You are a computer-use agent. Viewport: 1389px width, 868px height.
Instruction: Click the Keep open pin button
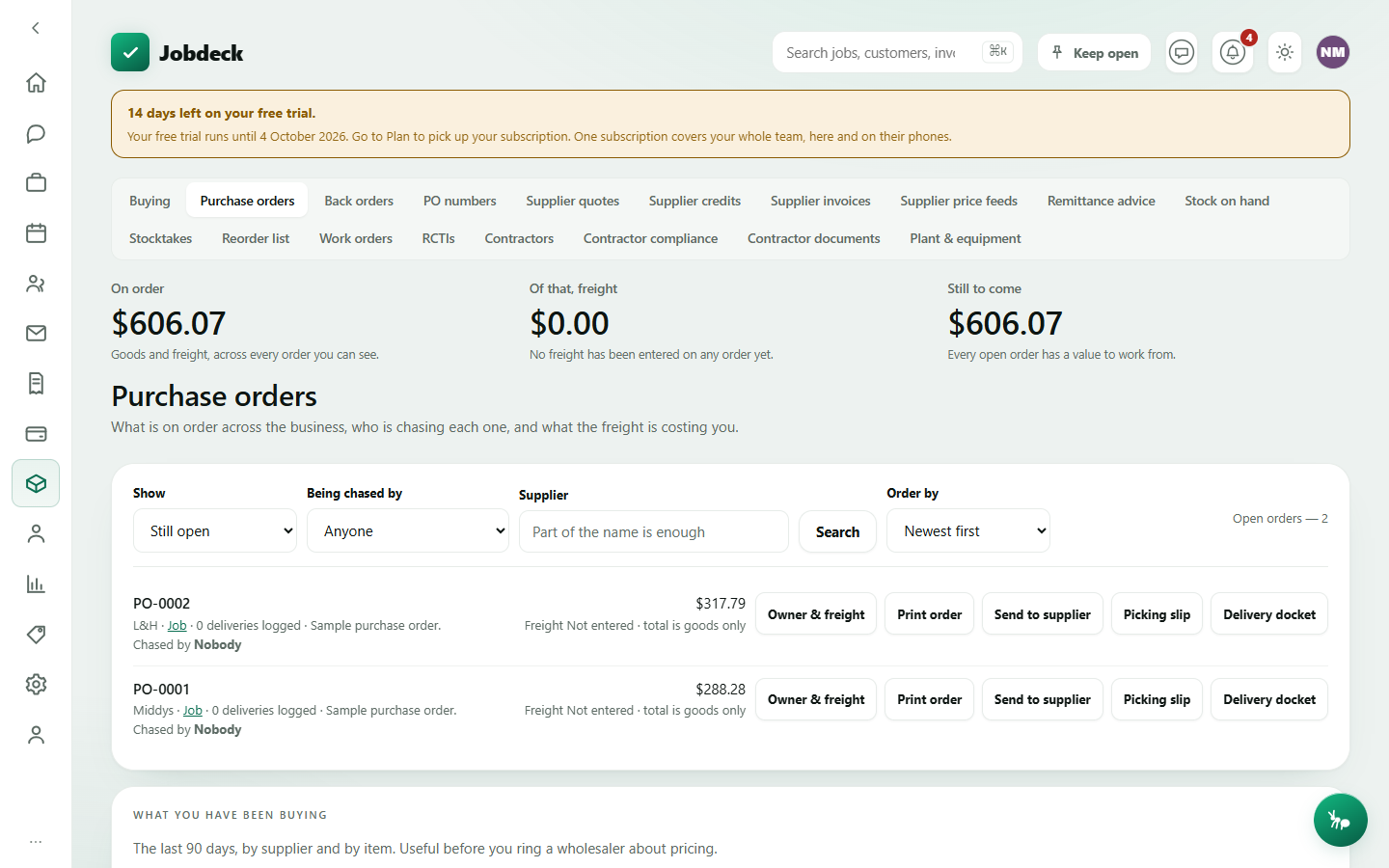[x=1094, y=52]
